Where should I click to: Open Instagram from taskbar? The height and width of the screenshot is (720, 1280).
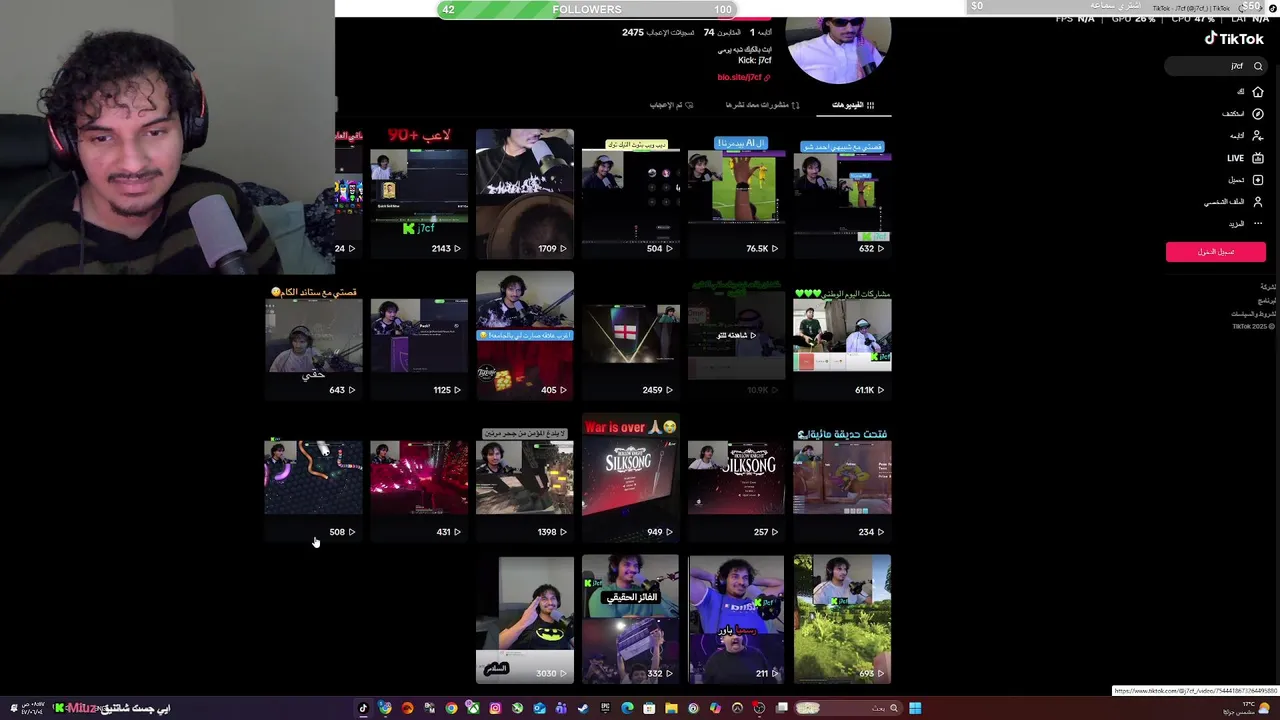point(495,708)
